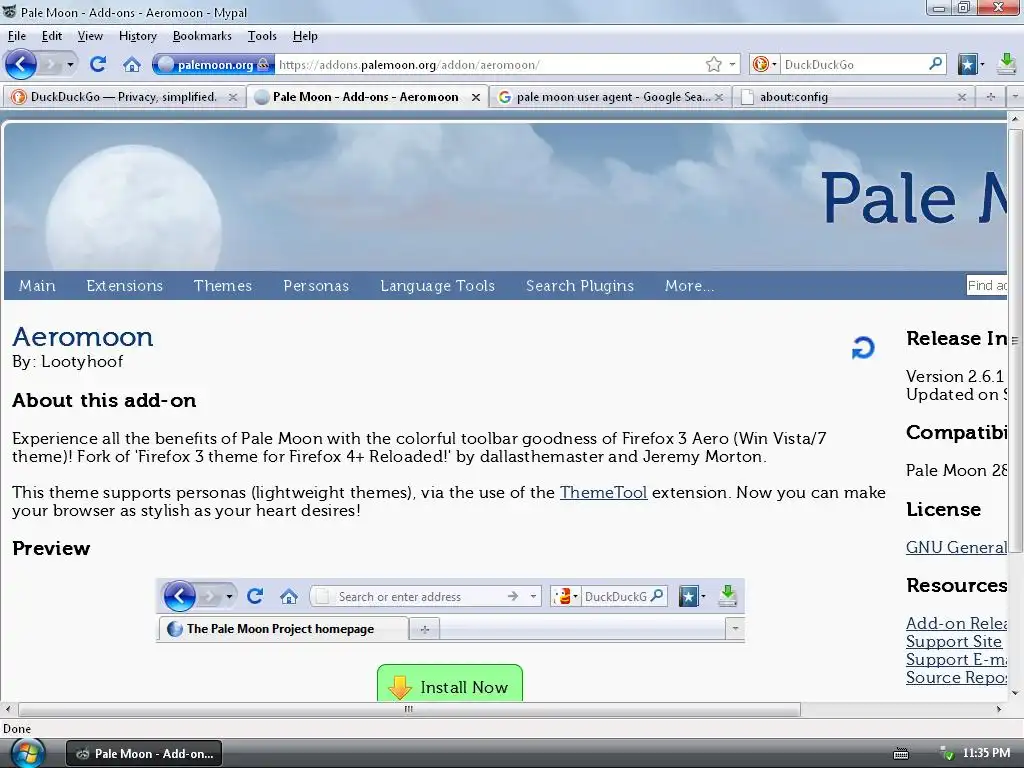This screenshot has height=768, width=1024.
Task: Click the Aeromoon page heading
Action: [x=83, y=337]
